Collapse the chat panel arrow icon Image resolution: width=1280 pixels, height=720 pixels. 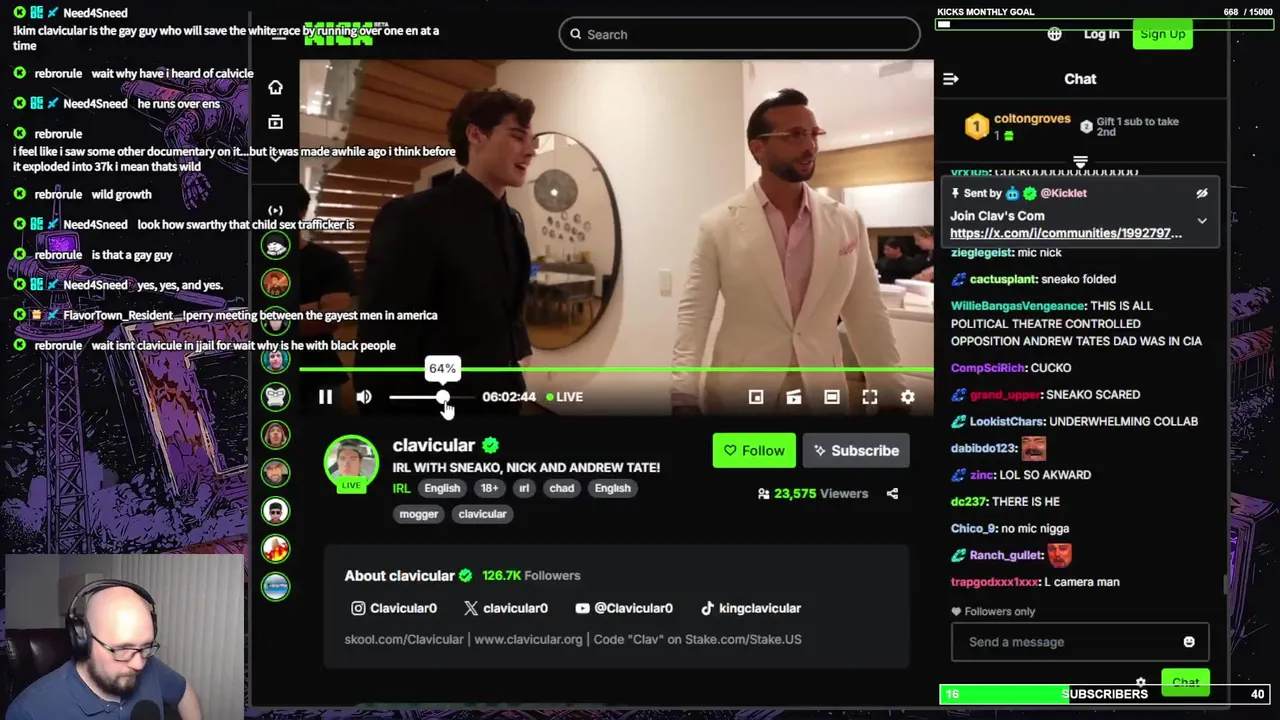(951, 79)
